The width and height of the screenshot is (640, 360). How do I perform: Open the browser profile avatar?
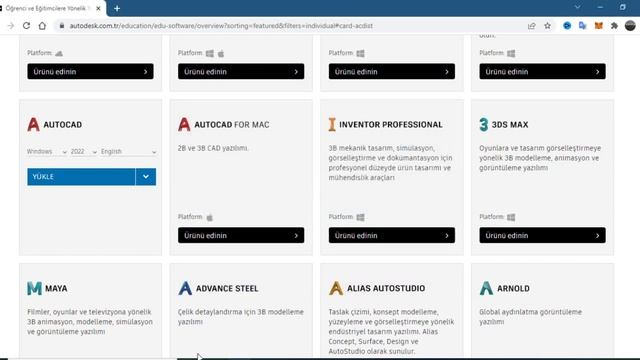(x=630, y=26)
